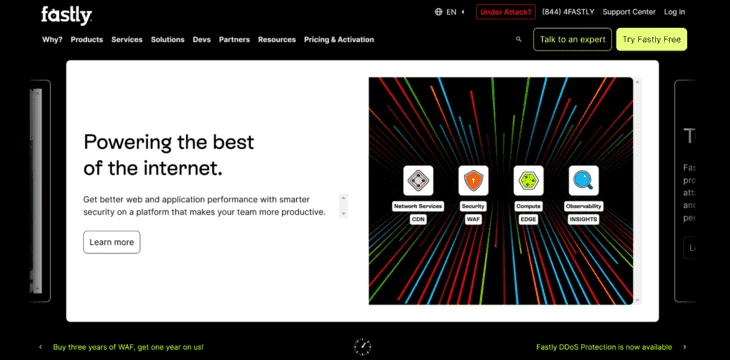Screen dimensions: 730x360
Task: Click the globe language icon
Action: 438,12
